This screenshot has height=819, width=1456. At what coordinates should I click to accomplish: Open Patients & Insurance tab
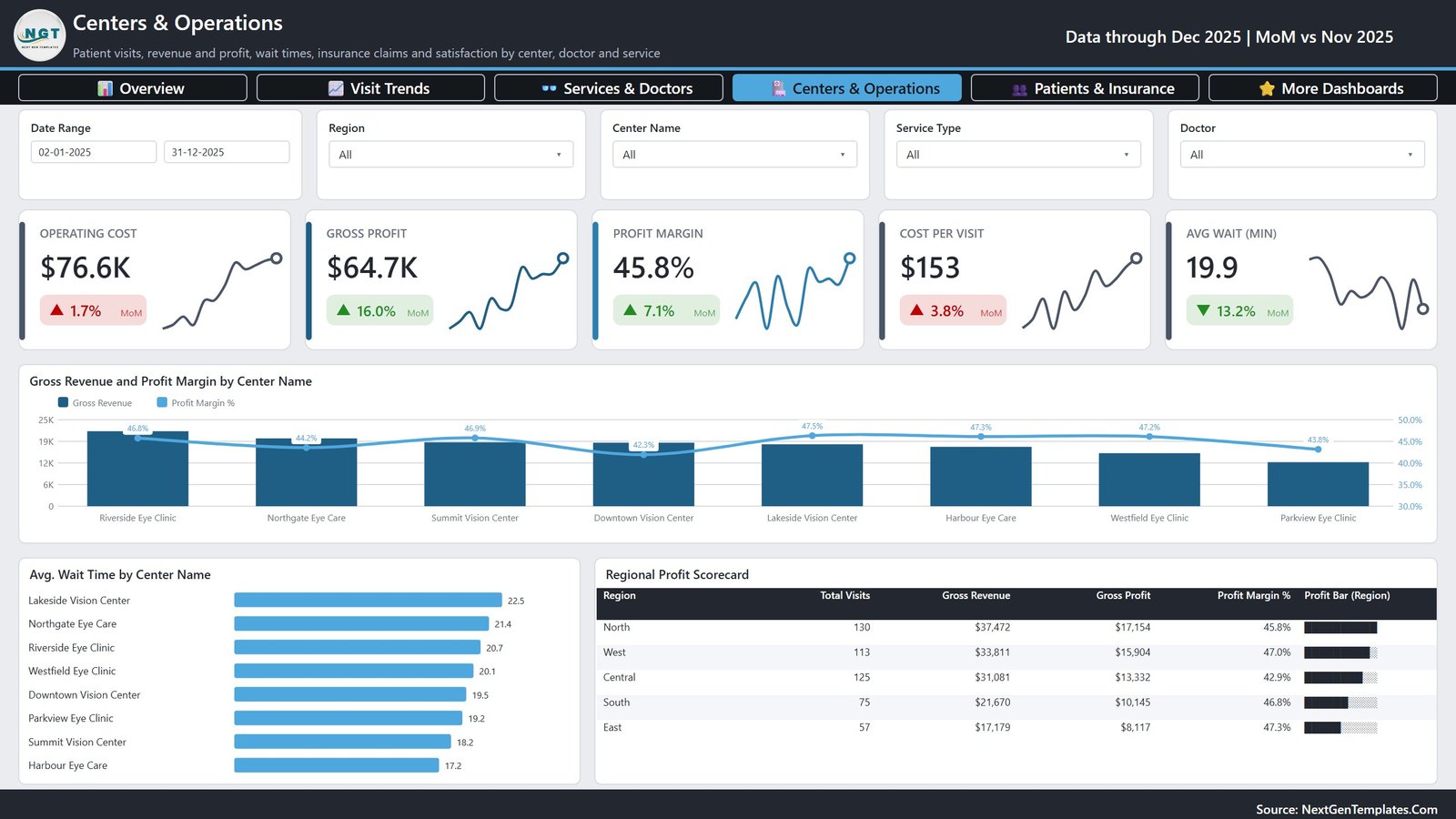tap(1085, 88)
